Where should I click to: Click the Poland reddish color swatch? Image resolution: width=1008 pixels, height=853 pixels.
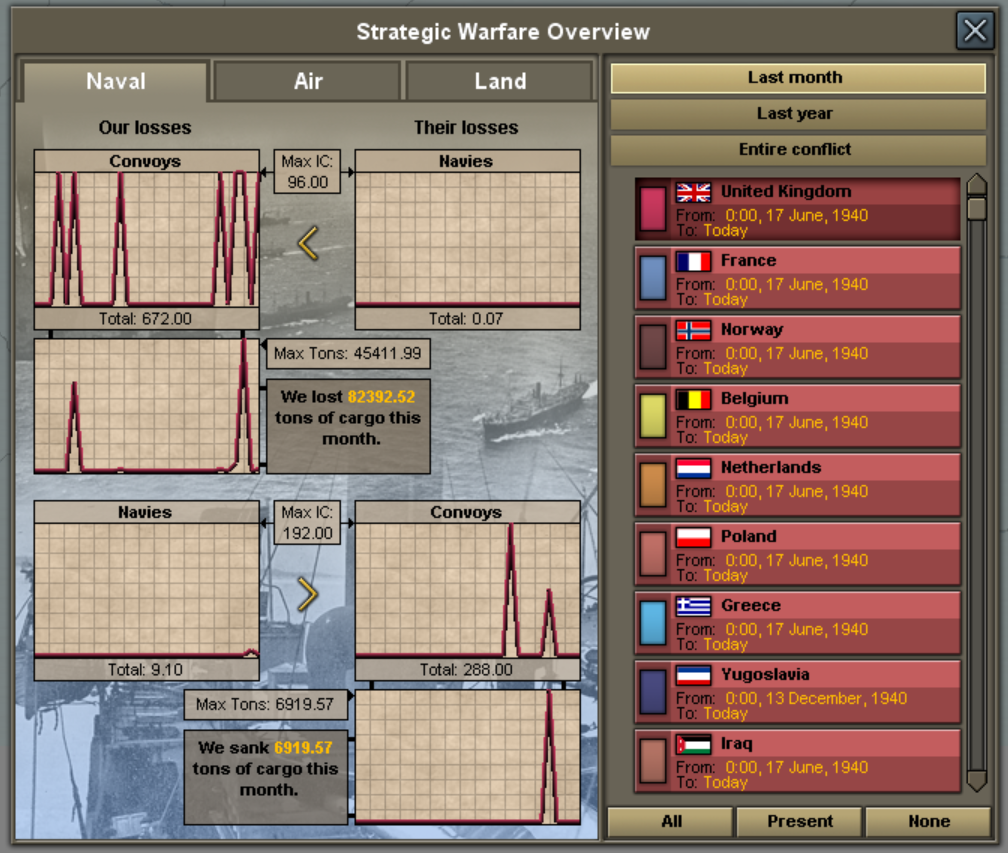coord(653,553)
